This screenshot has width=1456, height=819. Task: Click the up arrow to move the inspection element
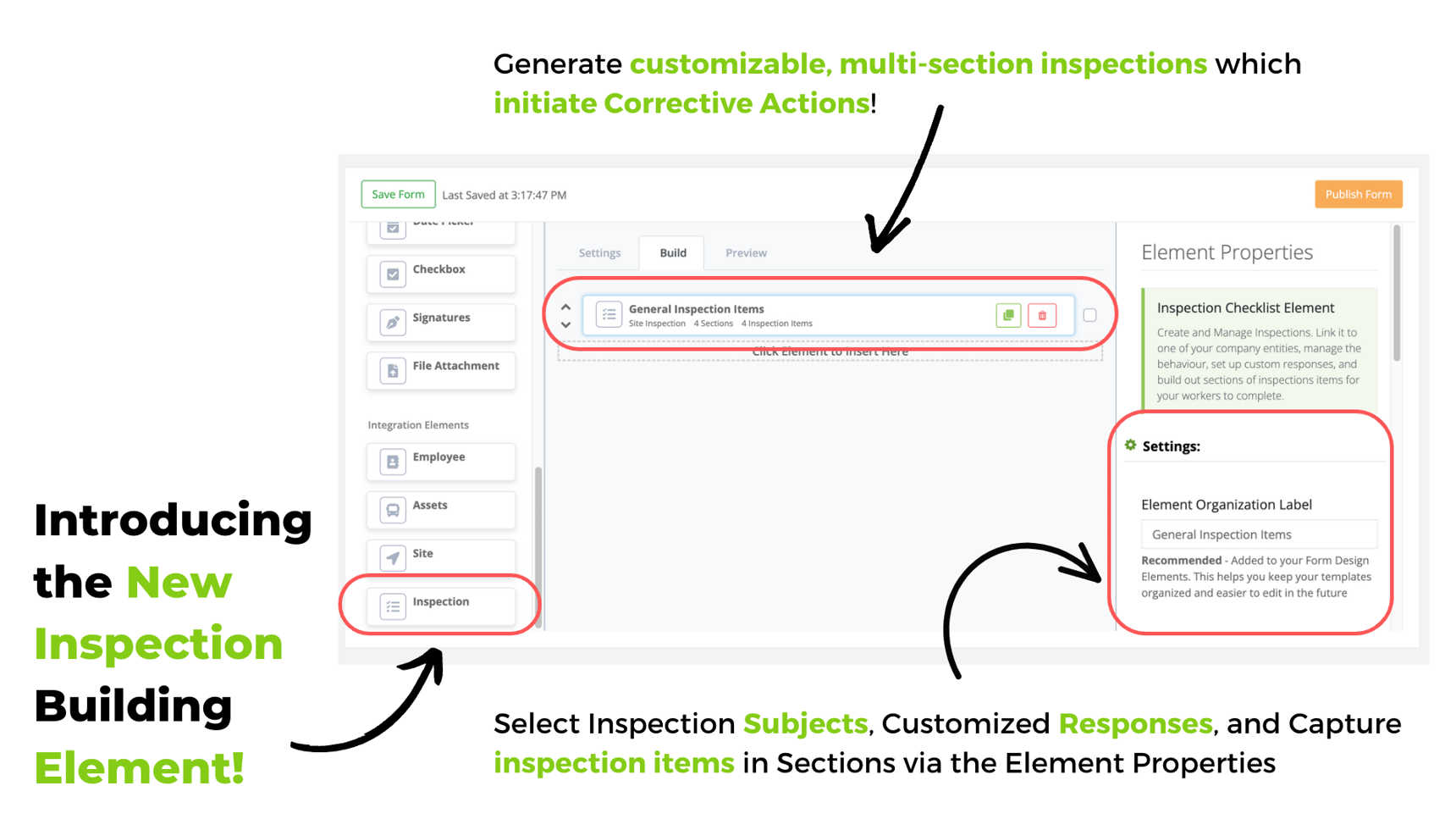(x=565, y=306)
